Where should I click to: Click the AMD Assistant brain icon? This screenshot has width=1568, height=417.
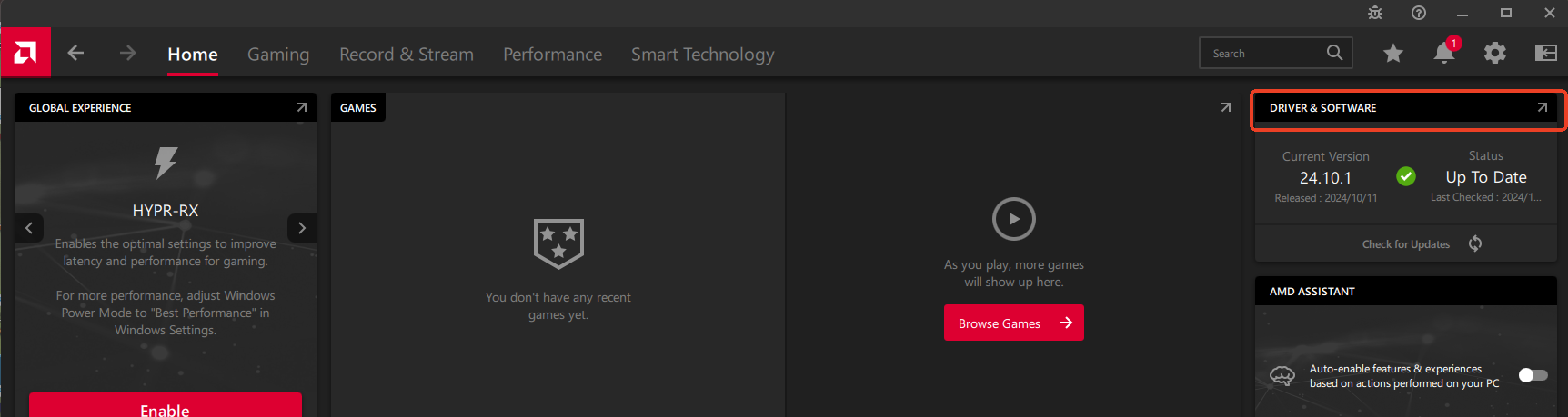1282,376
